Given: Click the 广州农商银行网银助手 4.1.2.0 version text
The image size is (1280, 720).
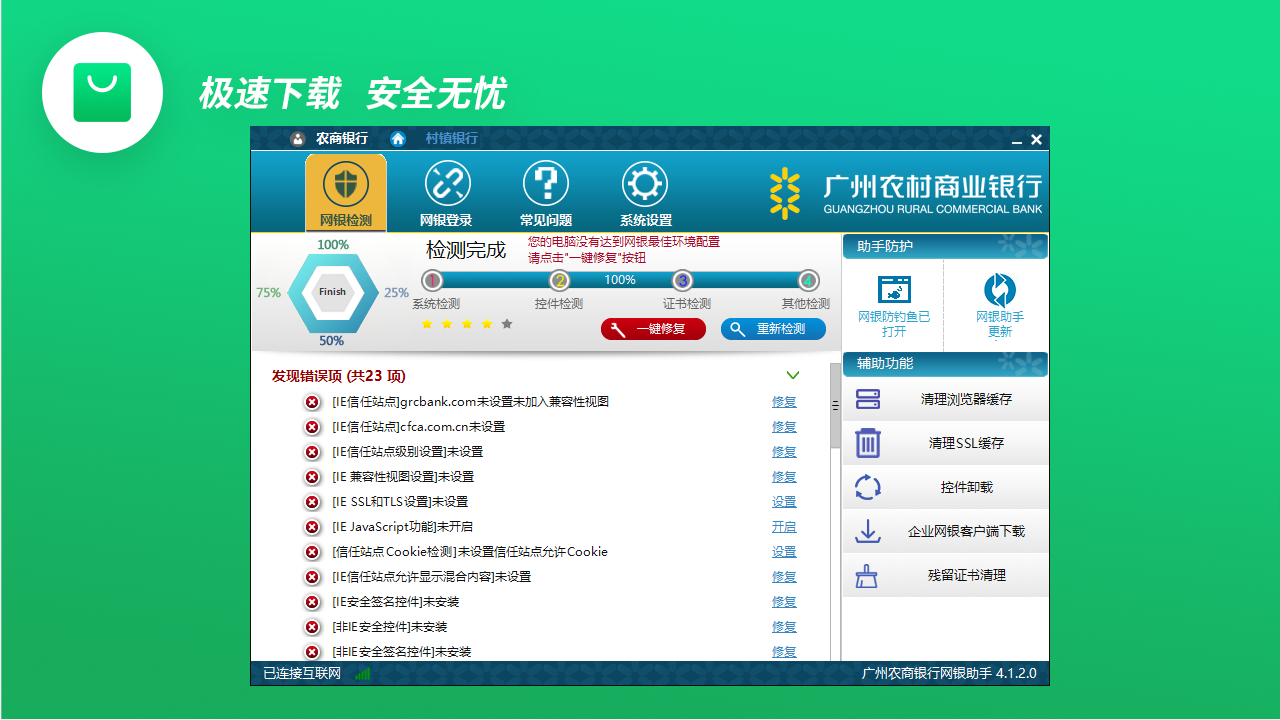Looking at the screenshot, I should 949,674.
